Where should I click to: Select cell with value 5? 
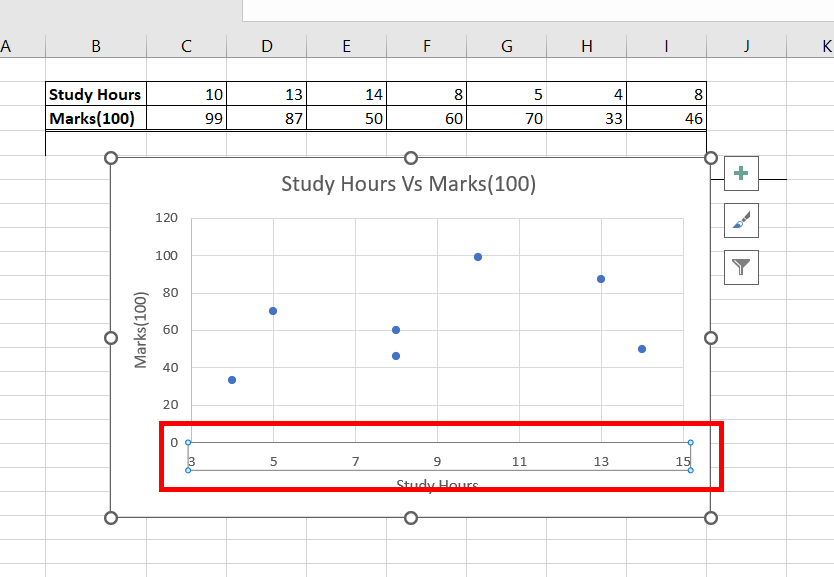[x=507, y=94]
